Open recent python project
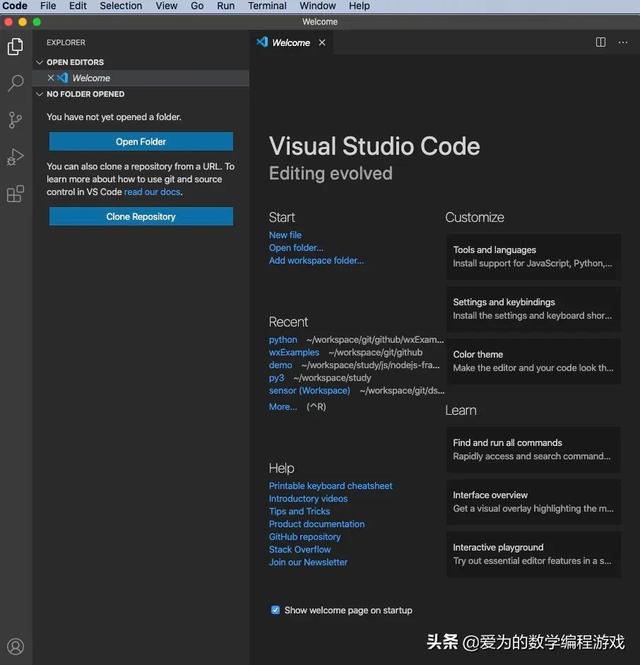This screenshot has width=640, height=665. pyautogui.click(x=283, y=340)
